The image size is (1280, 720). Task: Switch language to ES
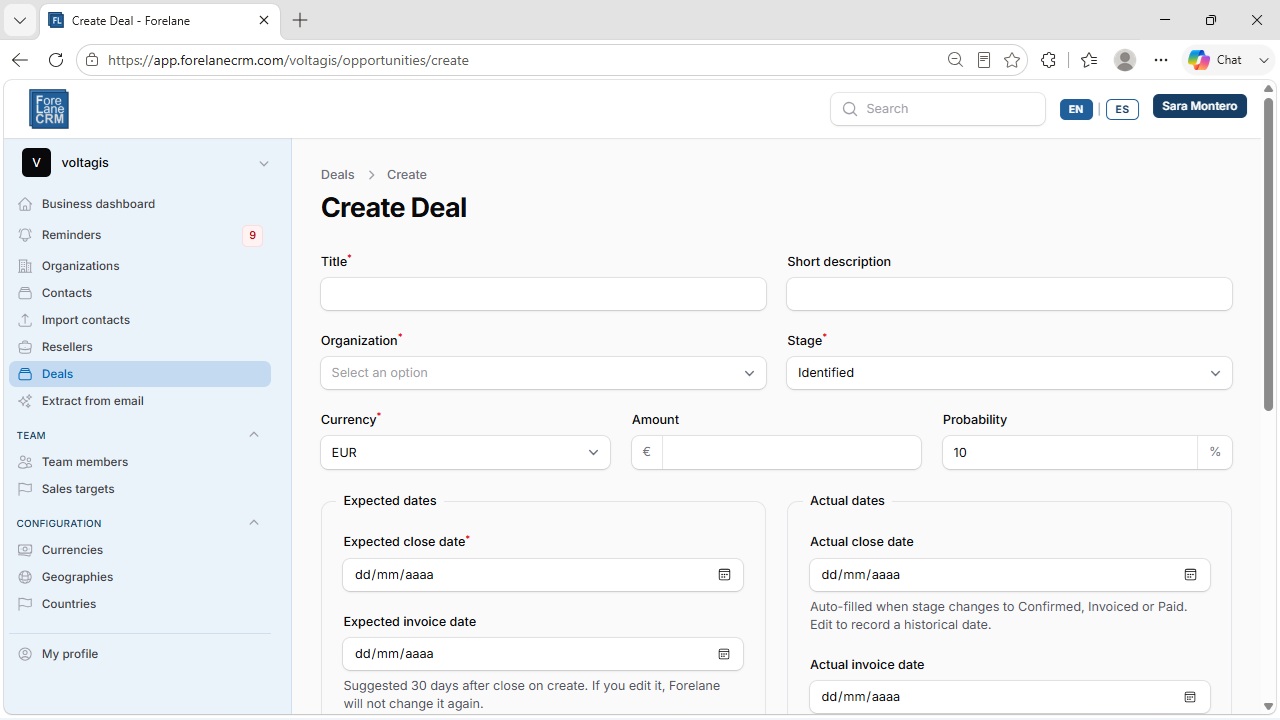point(1122,109)
